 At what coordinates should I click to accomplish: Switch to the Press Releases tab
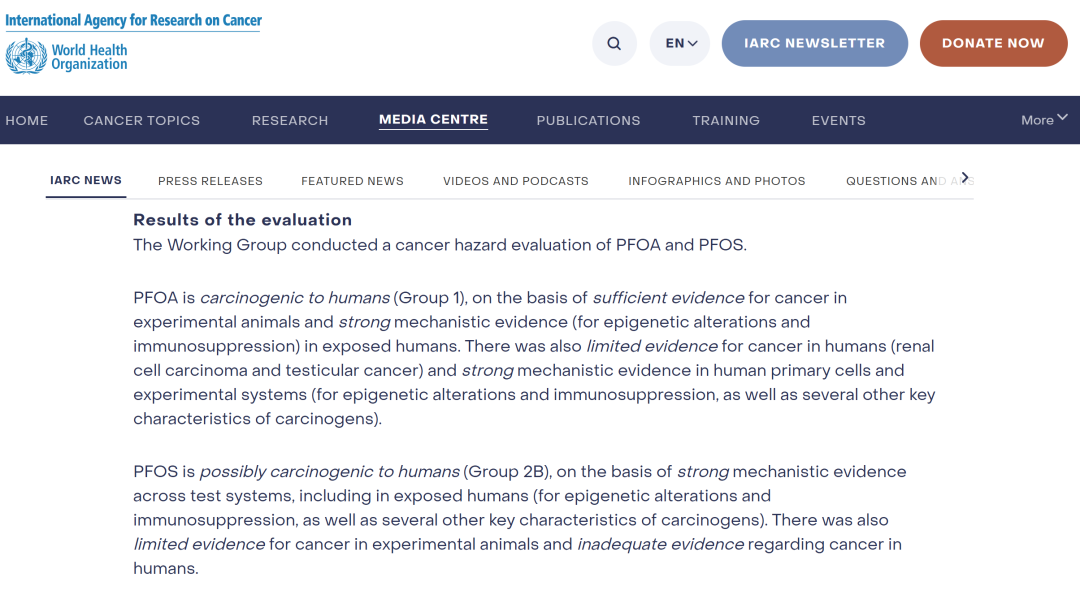tap(210, 181)
